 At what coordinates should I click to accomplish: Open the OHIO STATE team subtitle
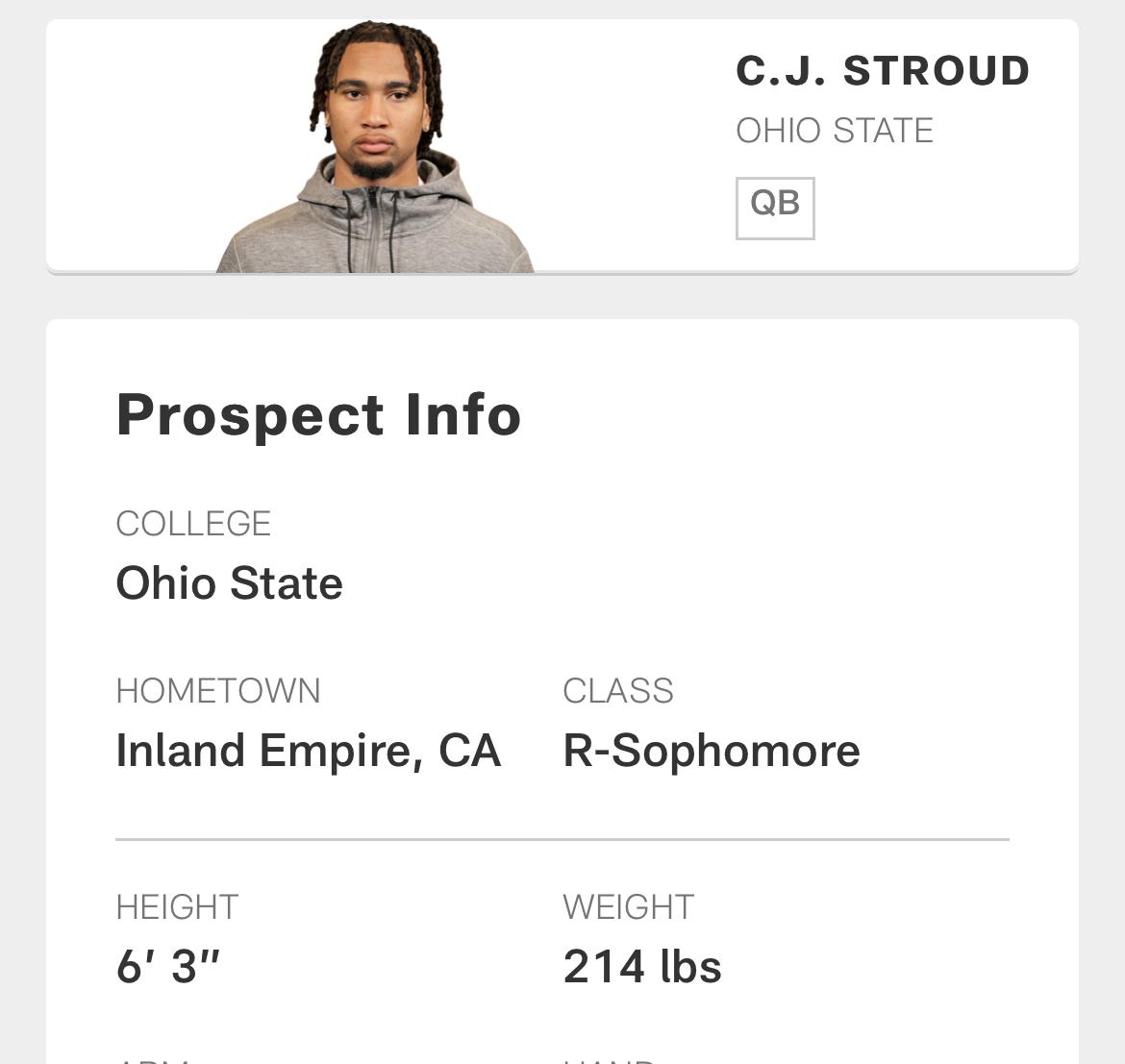click(835, 131)
